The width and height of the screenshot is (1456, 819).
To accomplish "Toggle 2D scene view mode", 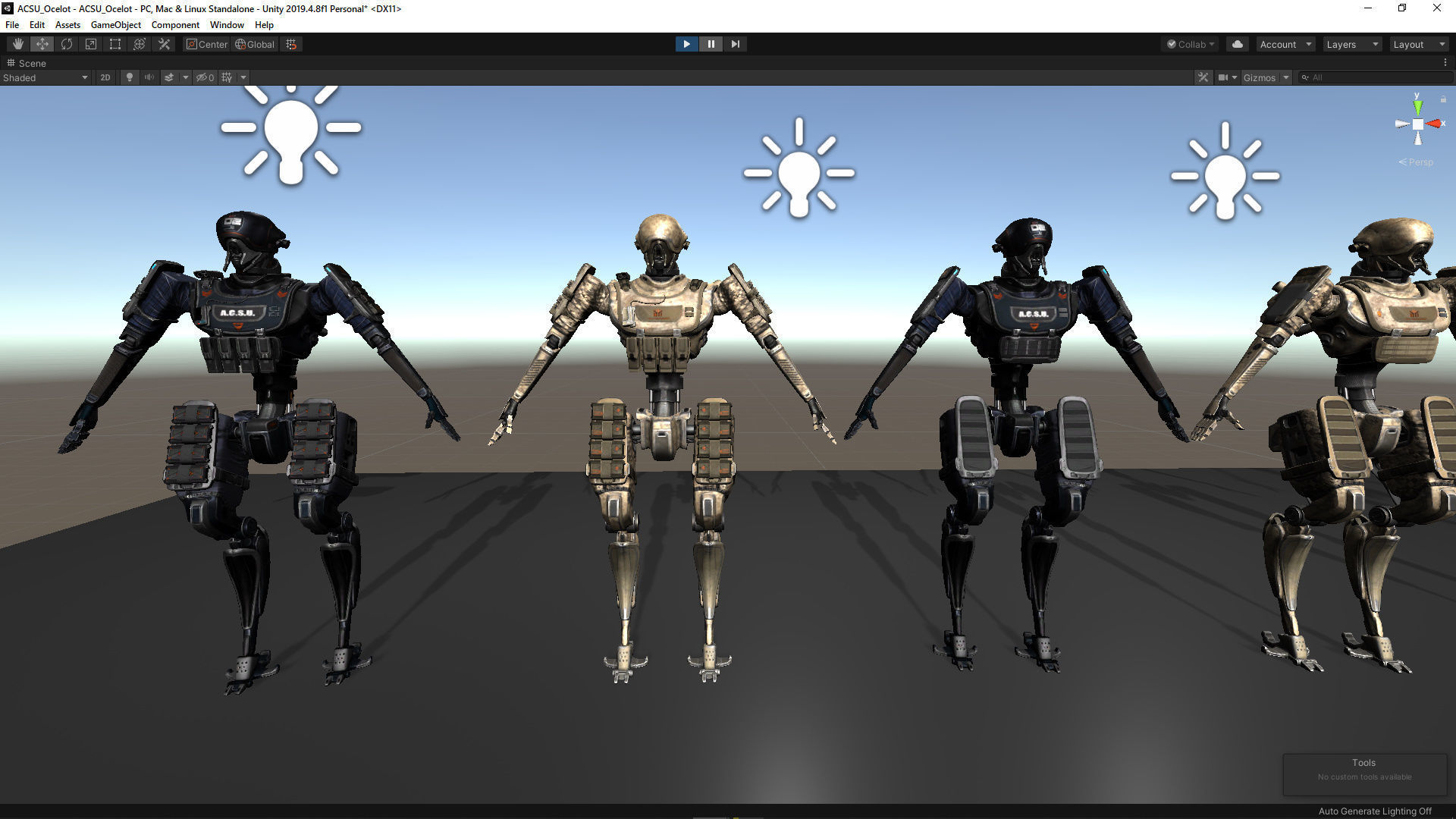I will (x=105, y=77).
